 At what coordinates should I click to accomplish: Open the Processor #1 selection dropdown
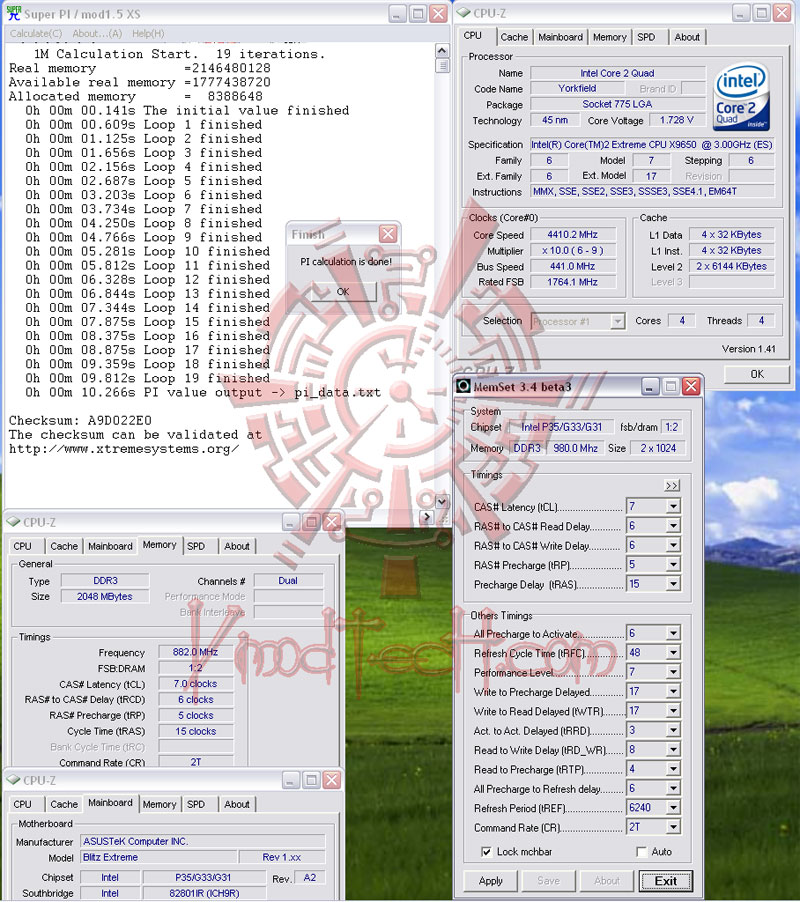pos(617,321)
